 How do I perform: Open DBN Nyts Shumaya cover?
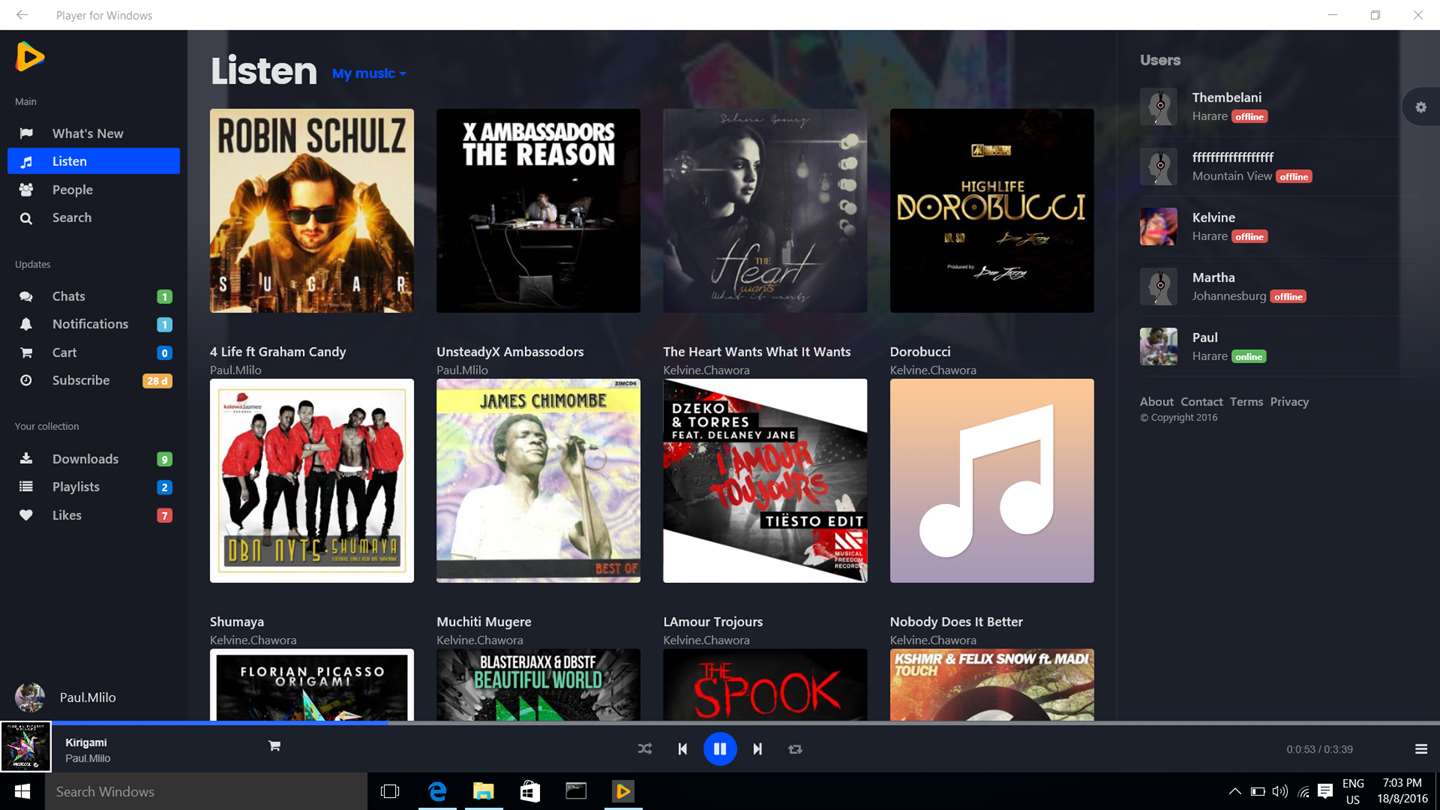pos(312,481)
